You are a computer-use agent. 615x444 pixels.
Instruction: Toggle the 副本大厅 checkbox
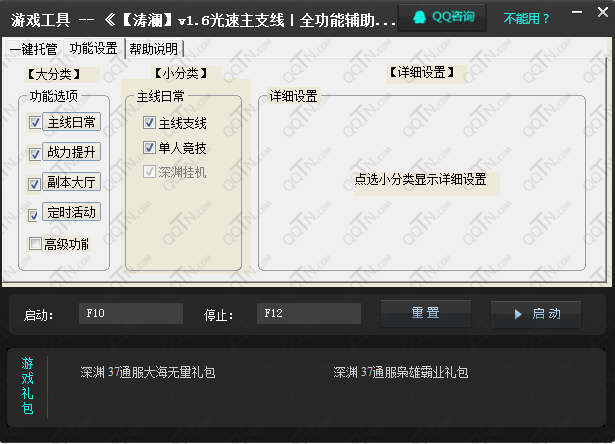point(36,184)
